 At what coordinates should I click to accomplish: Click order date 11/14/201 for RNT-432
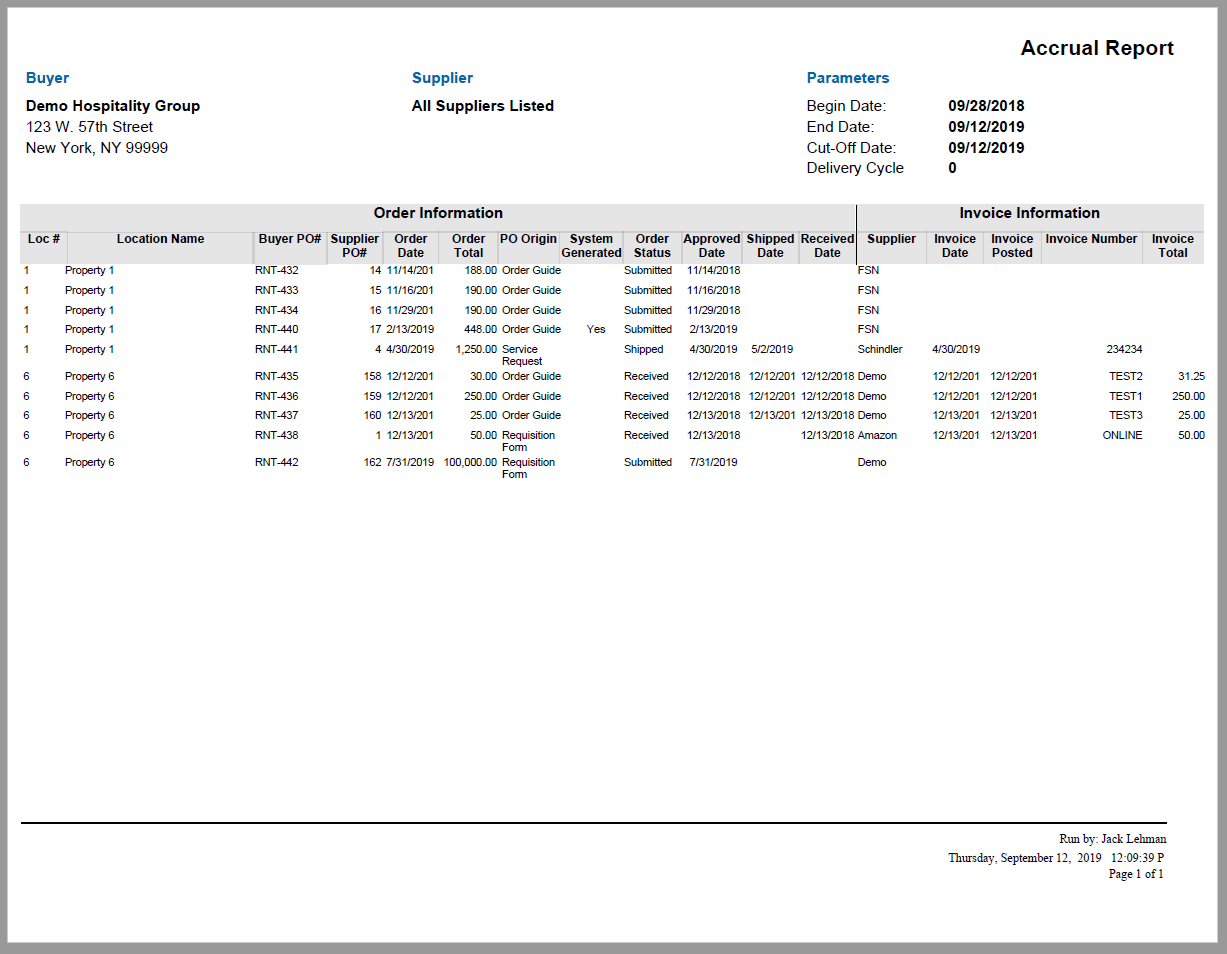click(412, 270)
